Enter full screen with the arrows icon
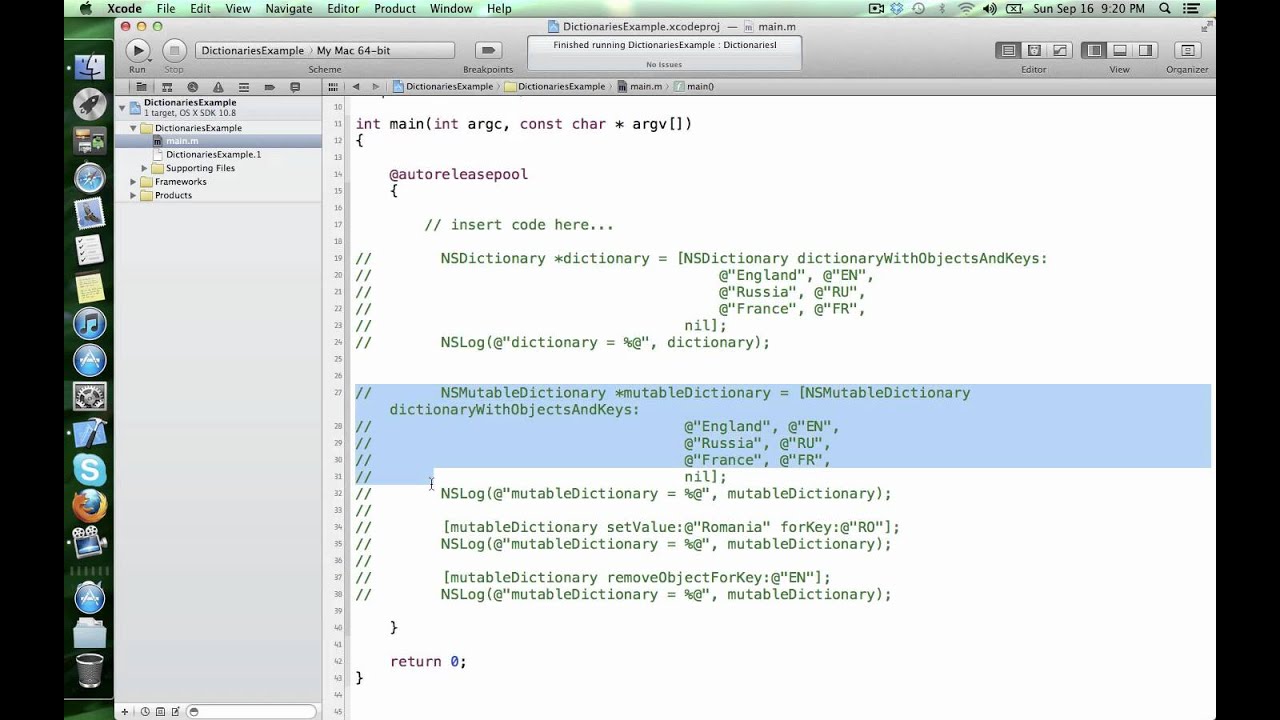Image resolution: width=1280 pixels, height=720 pixels. [1205, 26]
